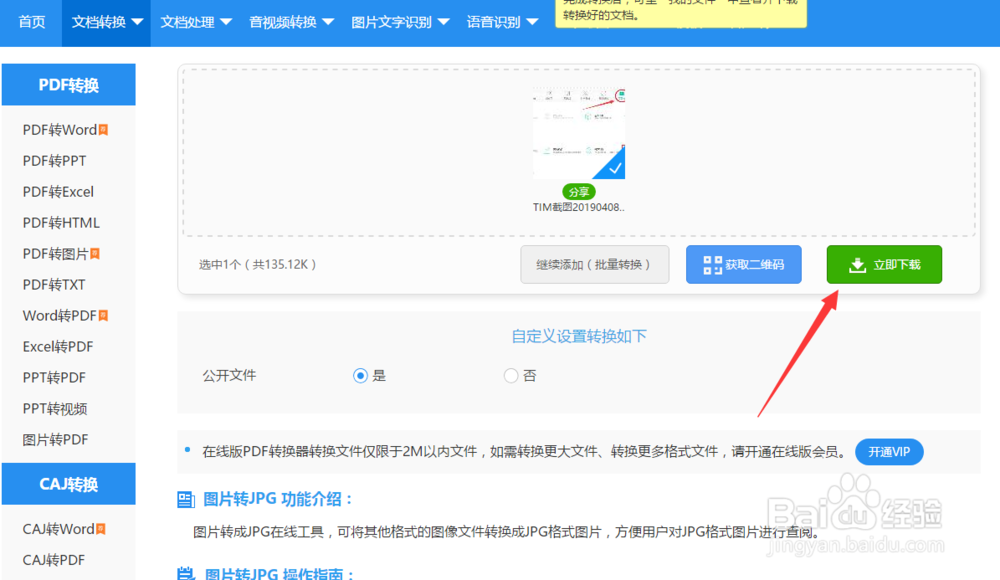The height and width of the screenshot is (580, 1000).
Task: Open the 语音识别 menu label
Action: pyautogui.click(x=493, y=22)
